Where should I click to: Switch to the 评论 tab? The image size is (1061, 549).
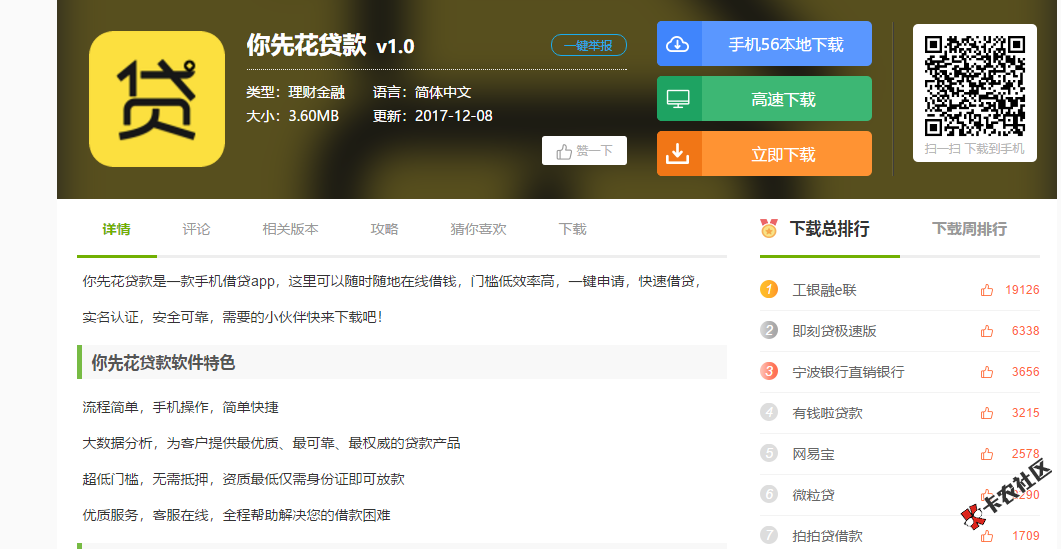tap(196, 229)
